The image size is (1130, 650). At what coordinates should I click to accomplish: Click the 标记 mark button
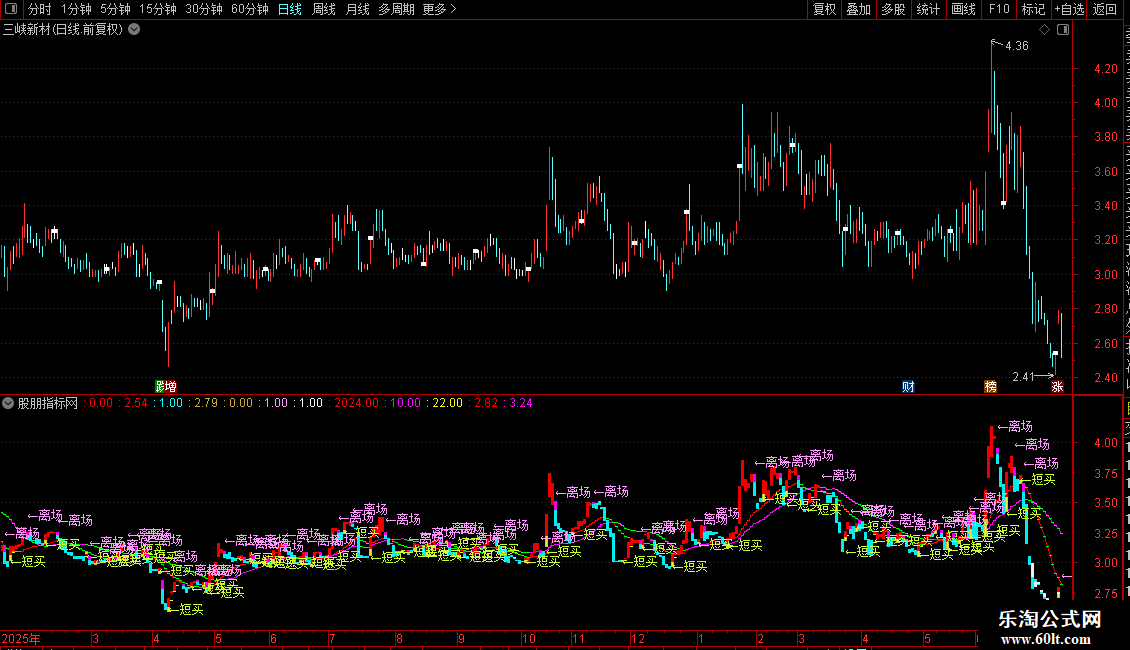click(x=1033, y=9)
